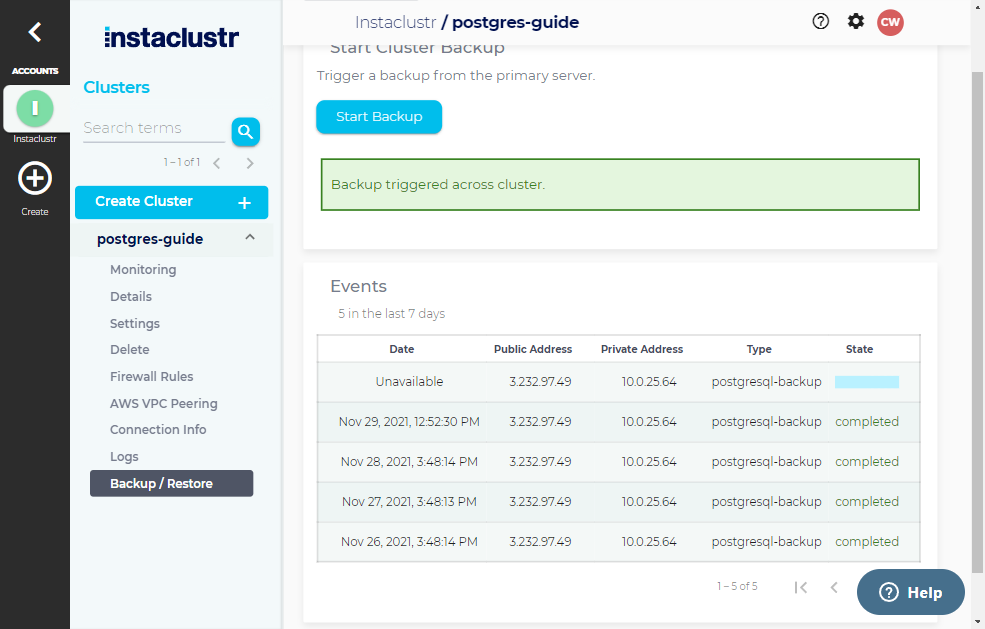Jump to the first page of events

pyautogui.click(x=800, y=588)
